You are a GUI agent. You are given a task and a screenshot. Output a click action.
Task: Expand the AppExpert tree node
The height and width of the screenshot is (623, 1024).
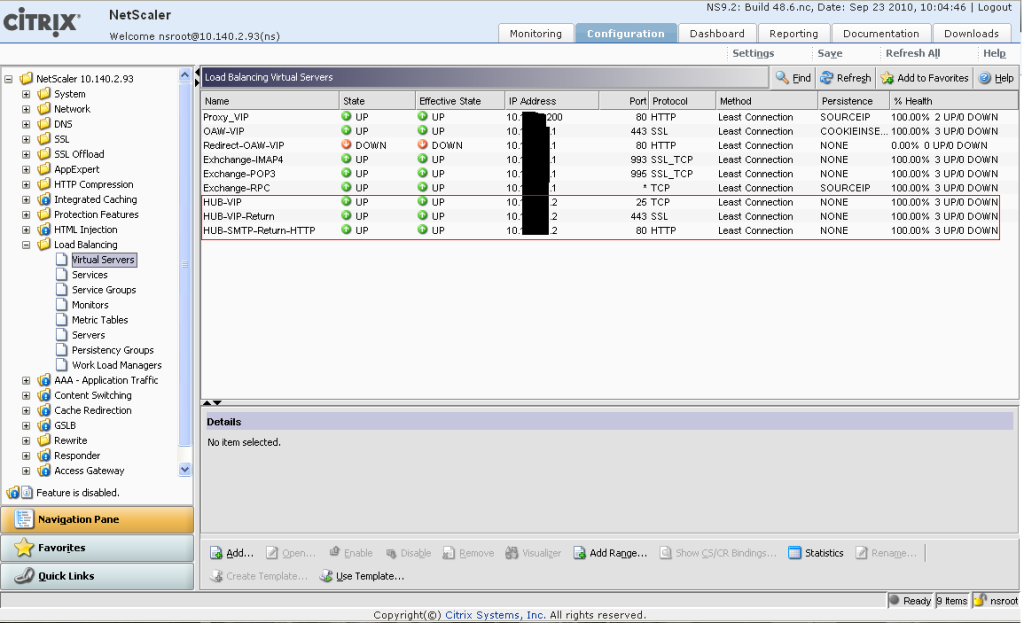pos(26,169)
